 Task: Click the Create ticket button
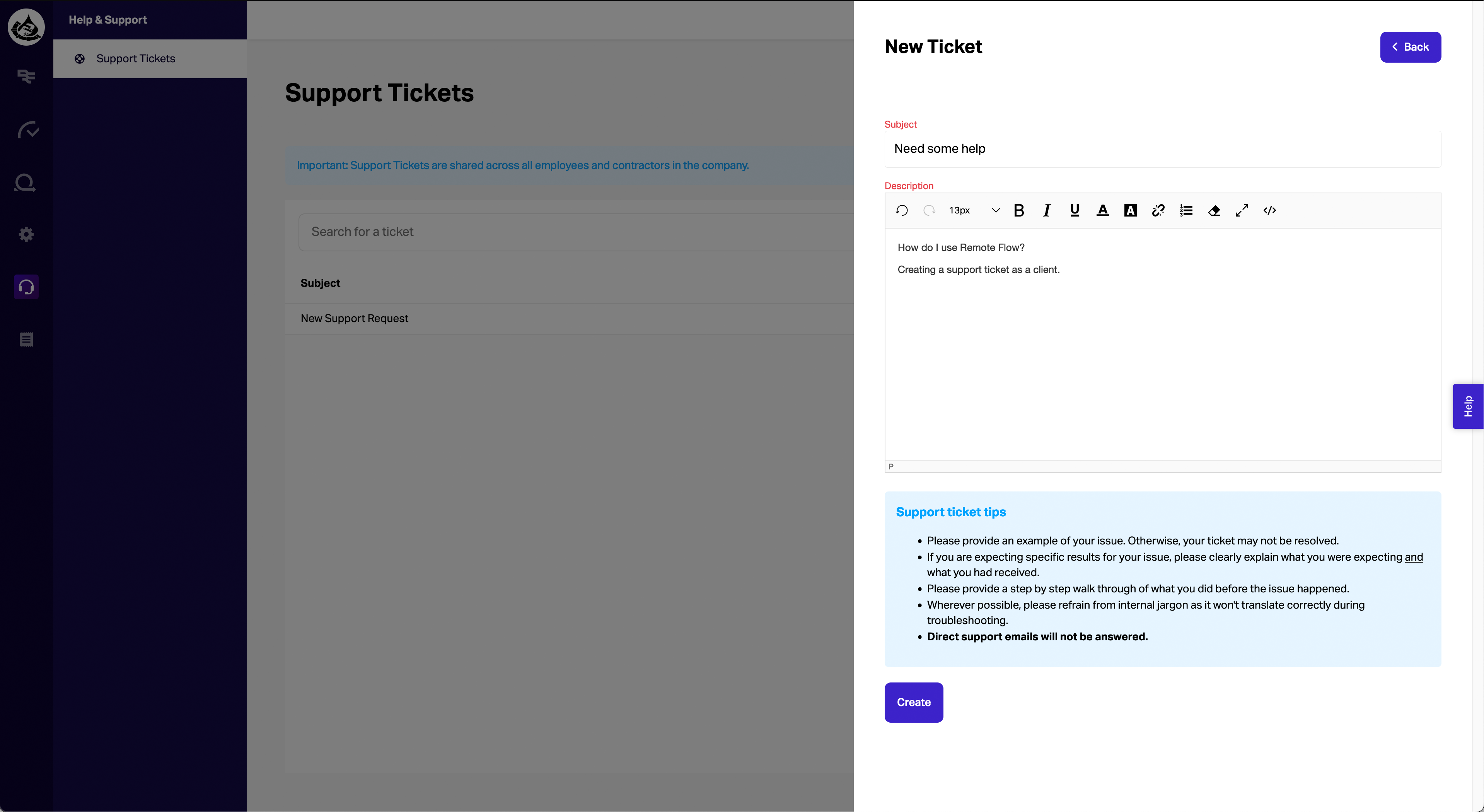coord(914,702)
